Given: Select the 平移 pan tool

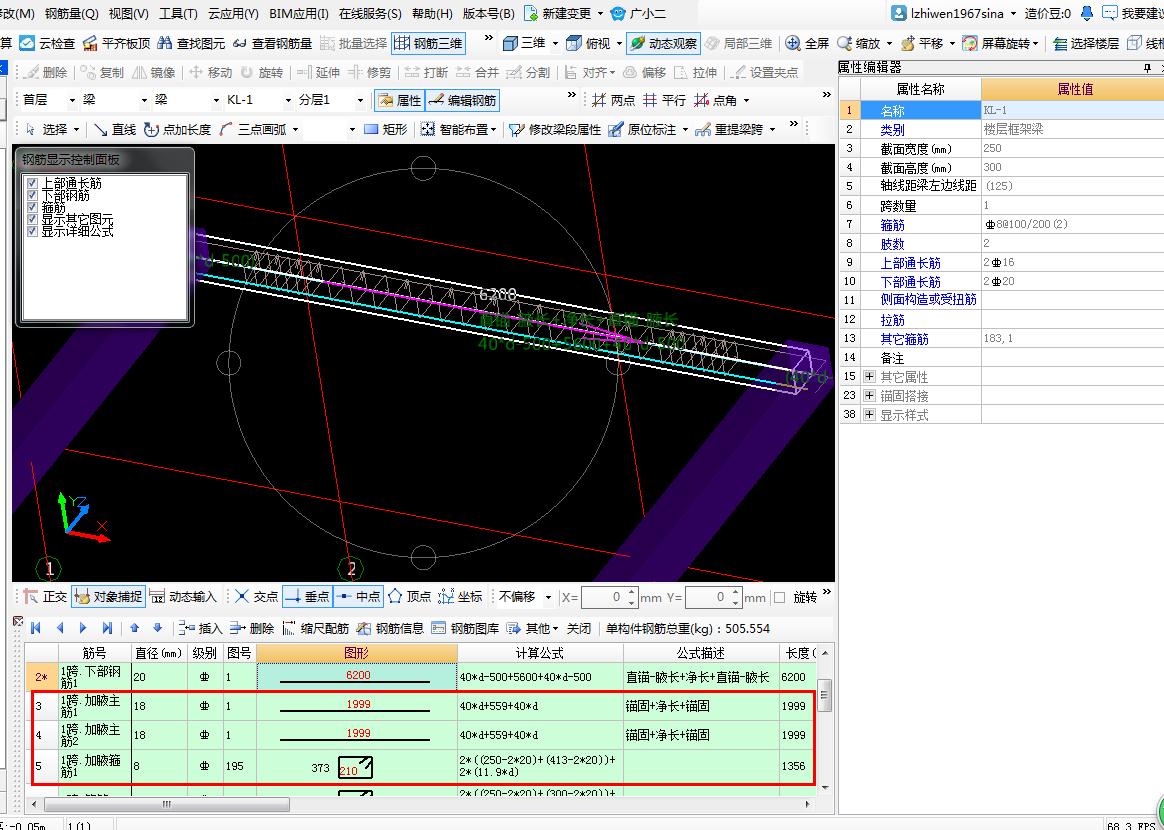Looking at the screenshot, I should [921, 44].
